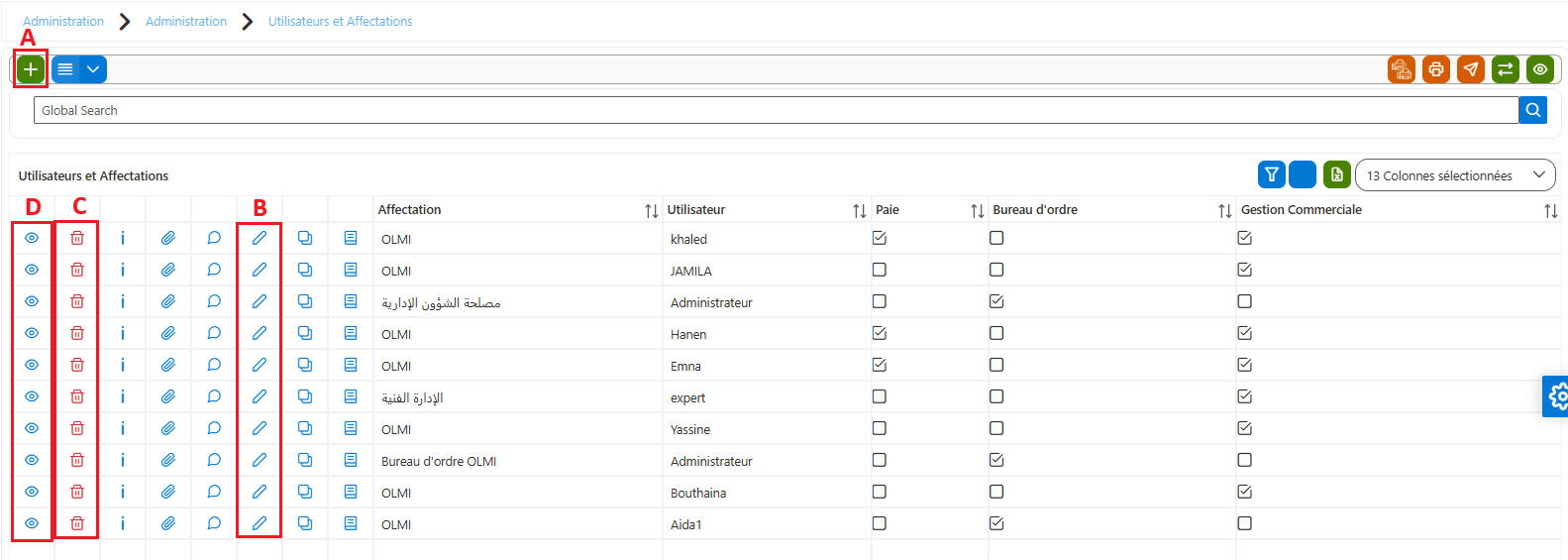Check Bureau d'ordre for Hanen
This screenshot has height=560, width=1568.
tap(996, 333)
